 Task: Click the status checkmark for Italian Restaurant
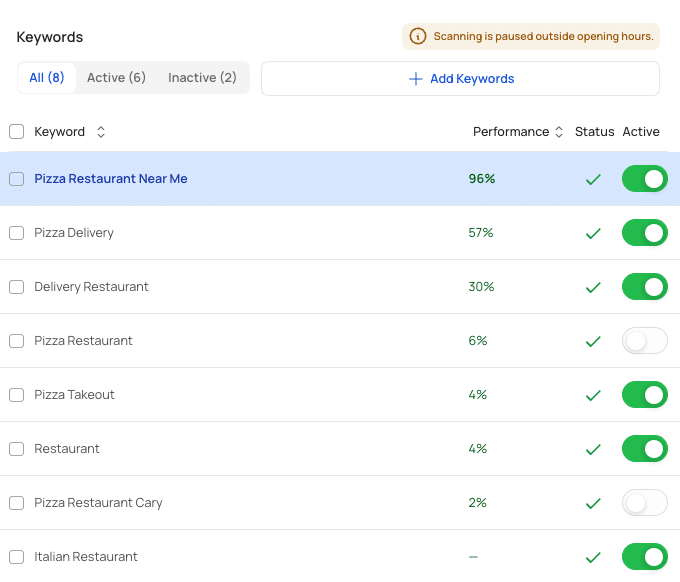tap(593, 557)
